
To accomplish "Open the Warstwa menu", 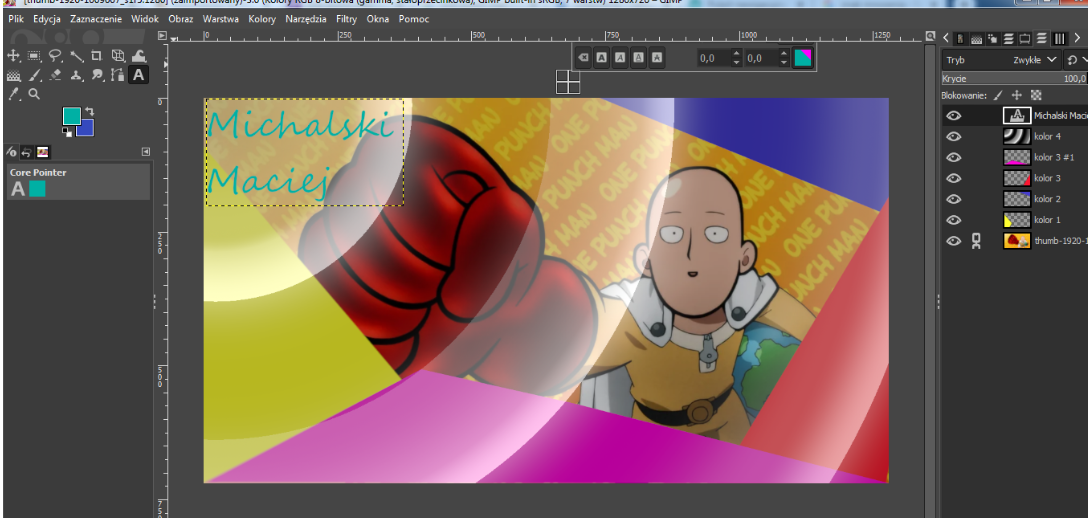I will click(221, 19).
